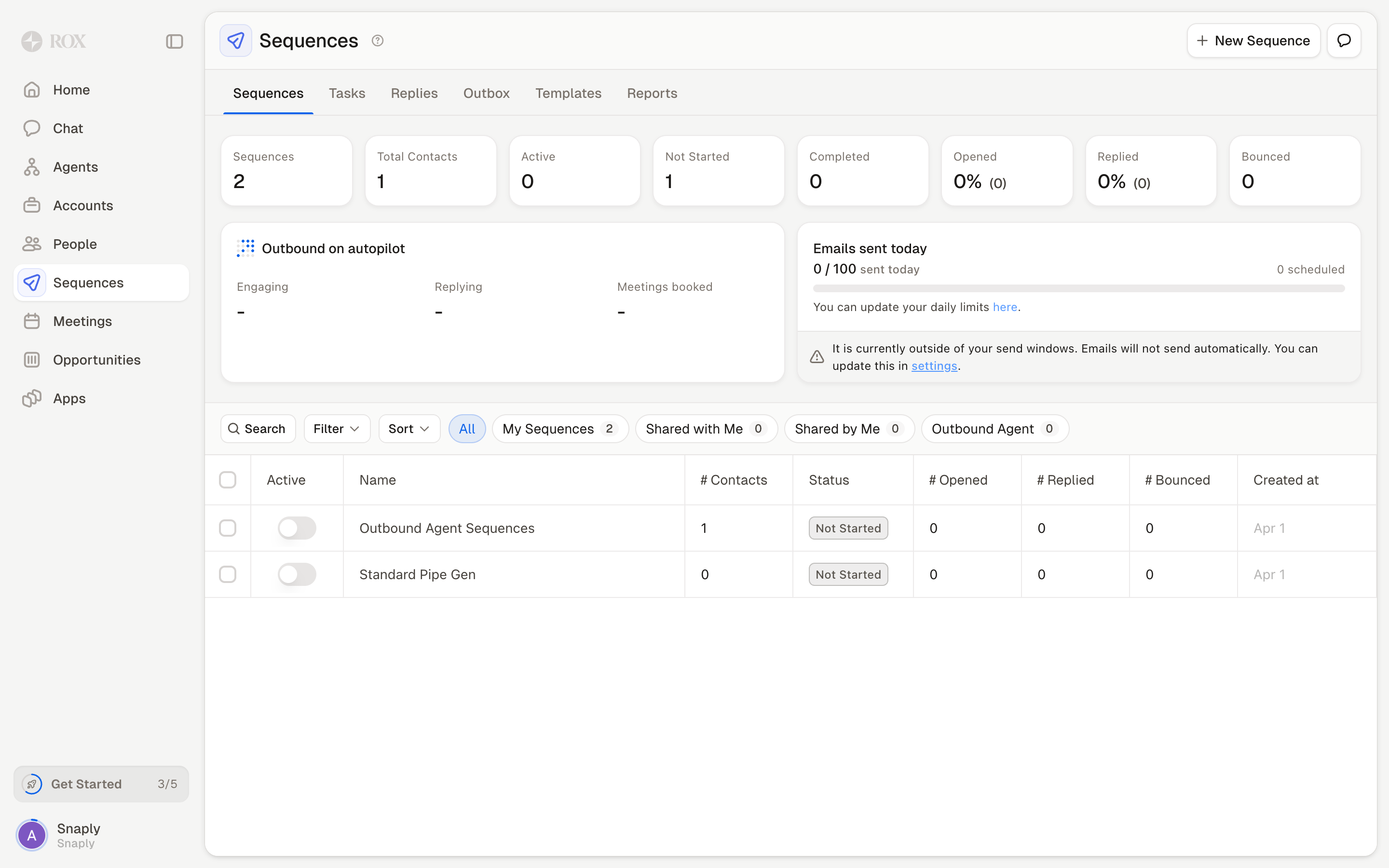Click the help question mark beside Sequences
This screenshot has height=868, width=1389.
click(x=378, y=41)
